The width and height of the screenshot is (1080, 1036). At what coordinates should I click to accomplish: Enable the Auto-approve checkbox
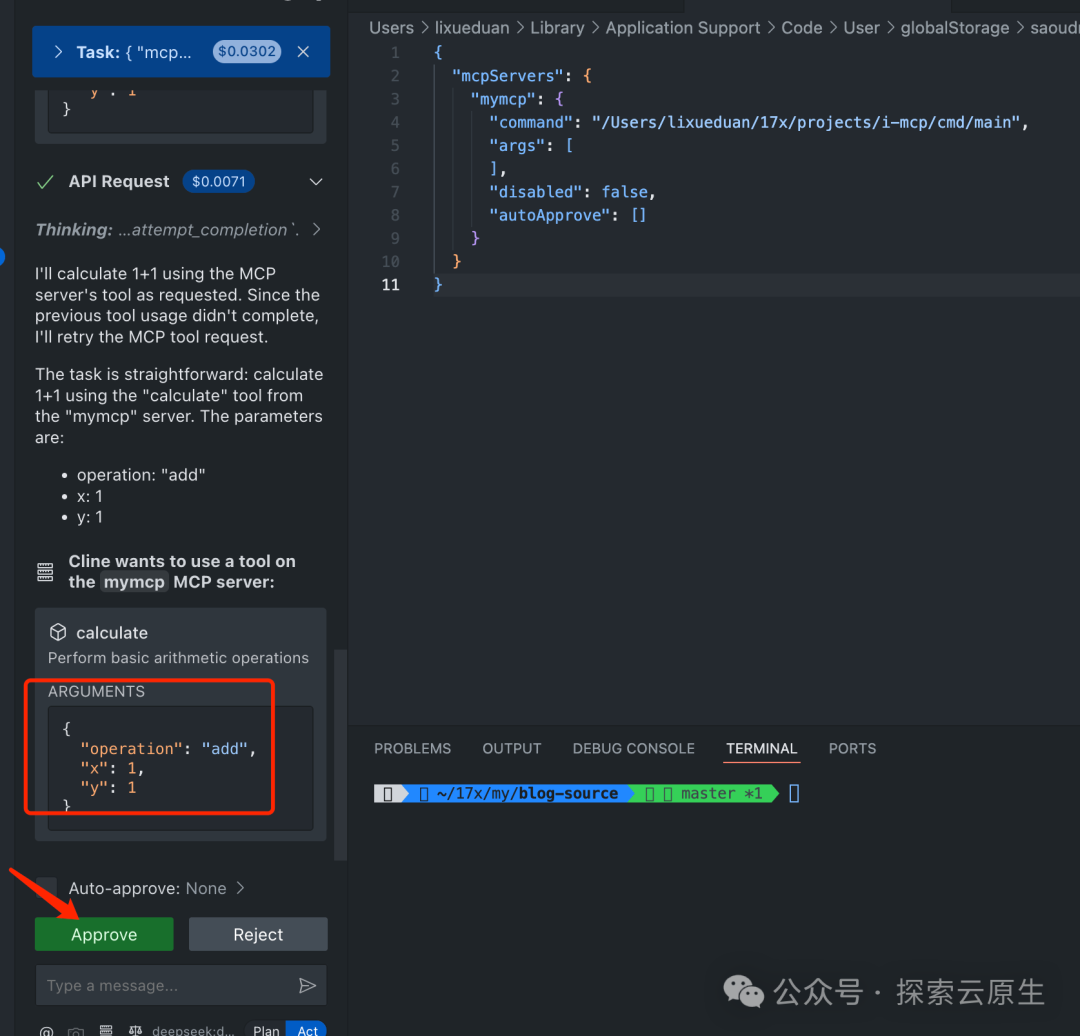(x=47, y=888)
